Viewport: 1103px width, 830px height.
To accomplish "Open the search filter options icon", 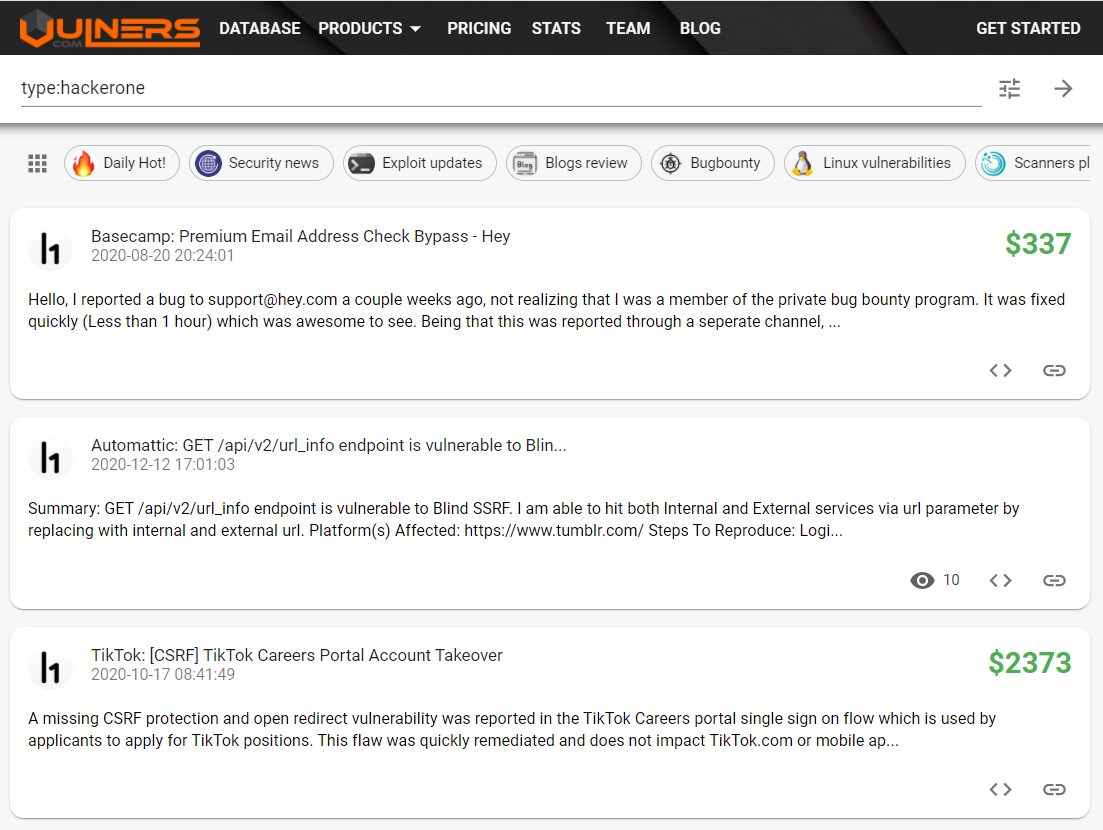I will click(x=1010, y=88).
